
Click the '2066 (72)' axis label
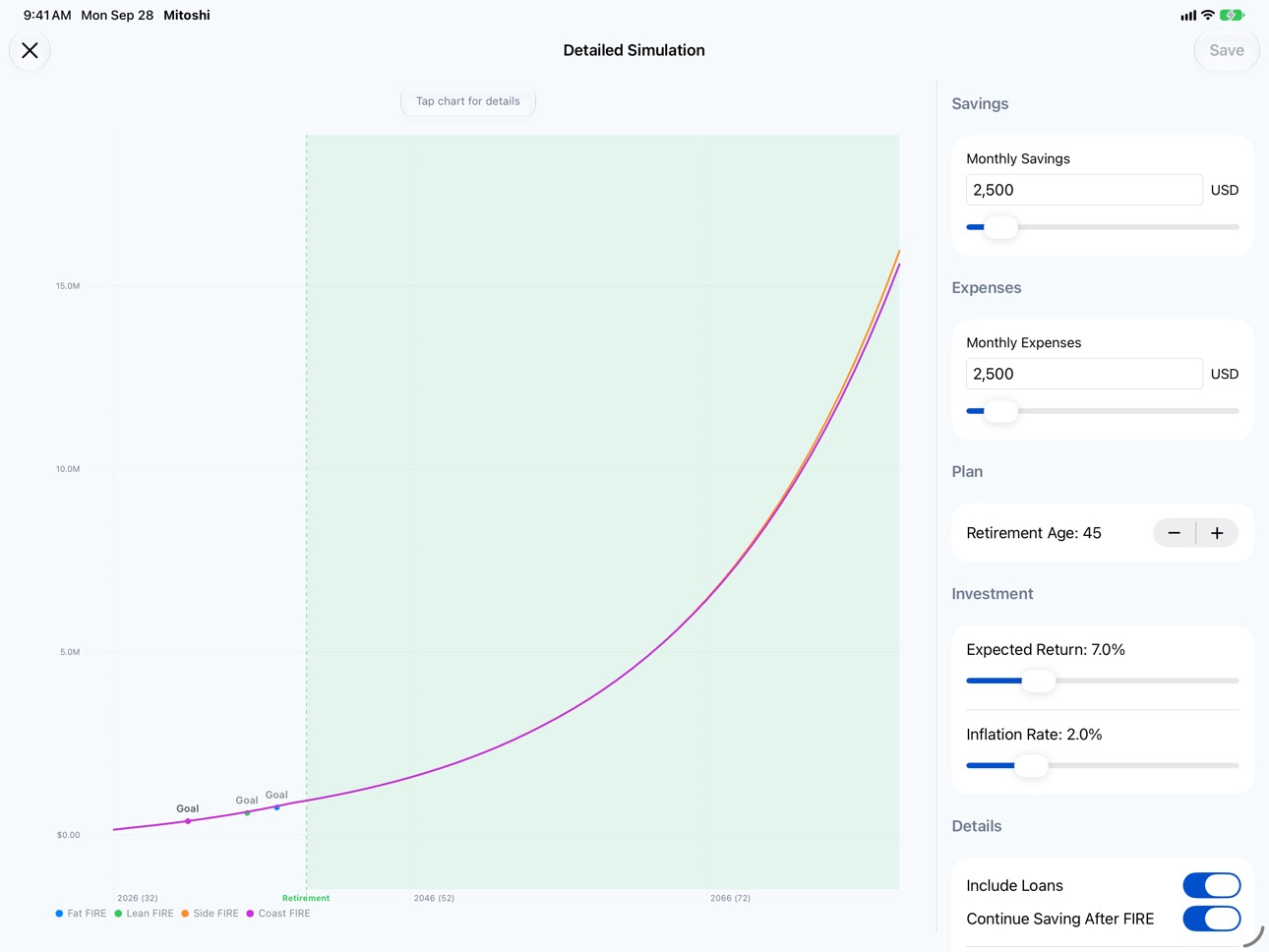[x=730, y=898]
